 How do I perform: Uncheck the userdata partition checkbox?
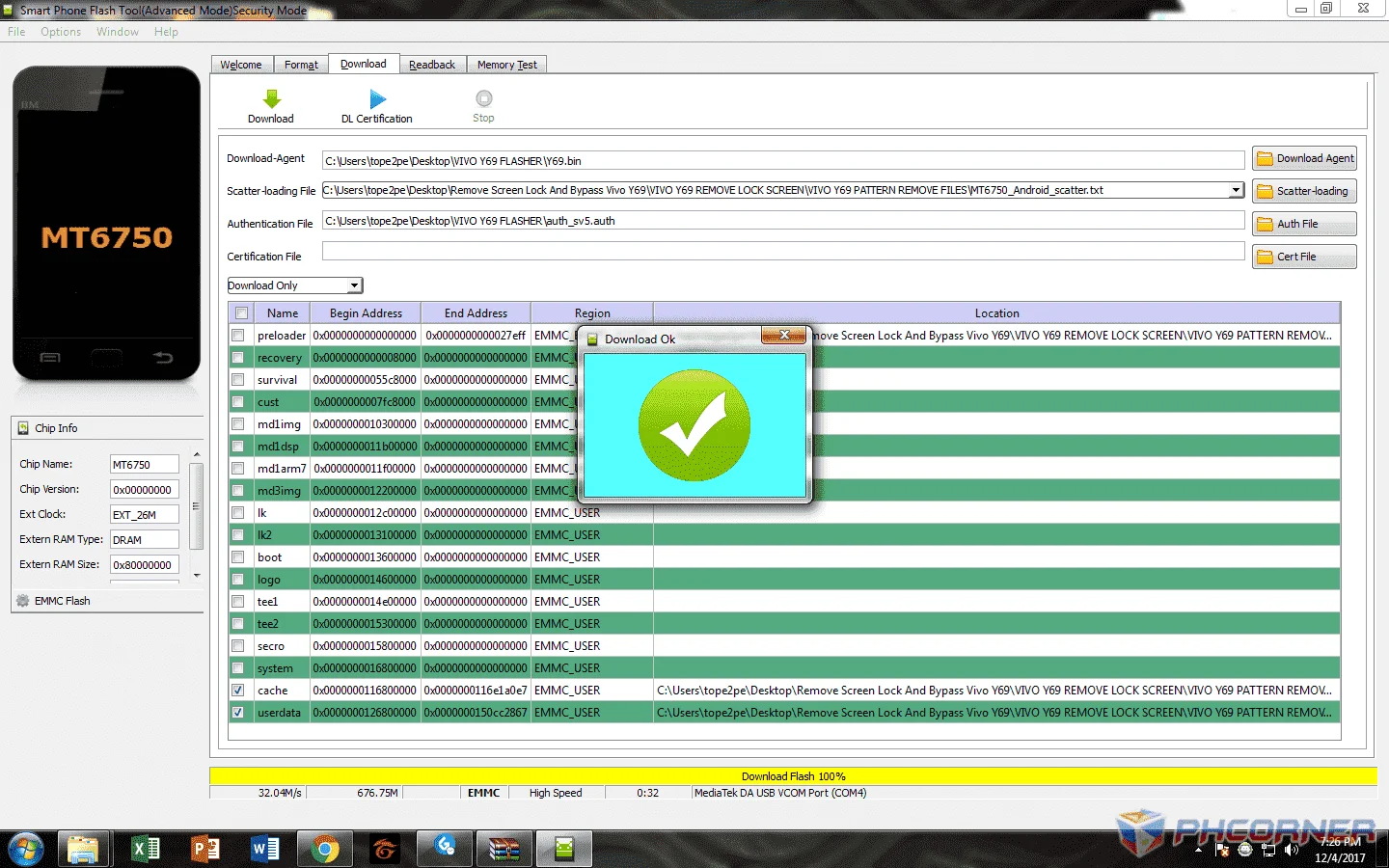[238, 713]
